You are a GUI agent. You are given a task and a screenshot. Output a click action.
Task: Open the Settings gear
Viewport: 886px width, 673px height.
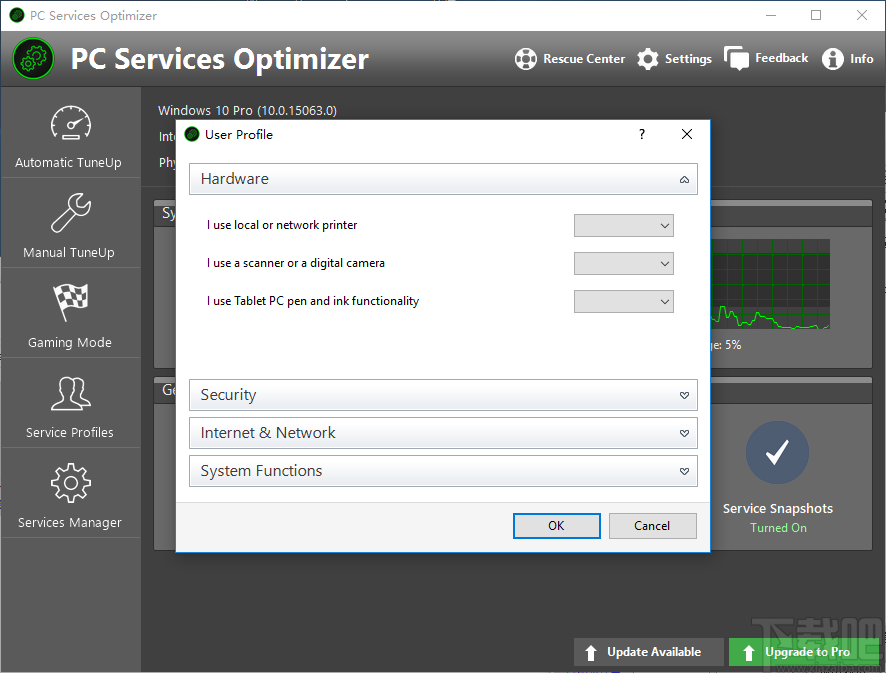pyautogui.click(x=674, y=58)
